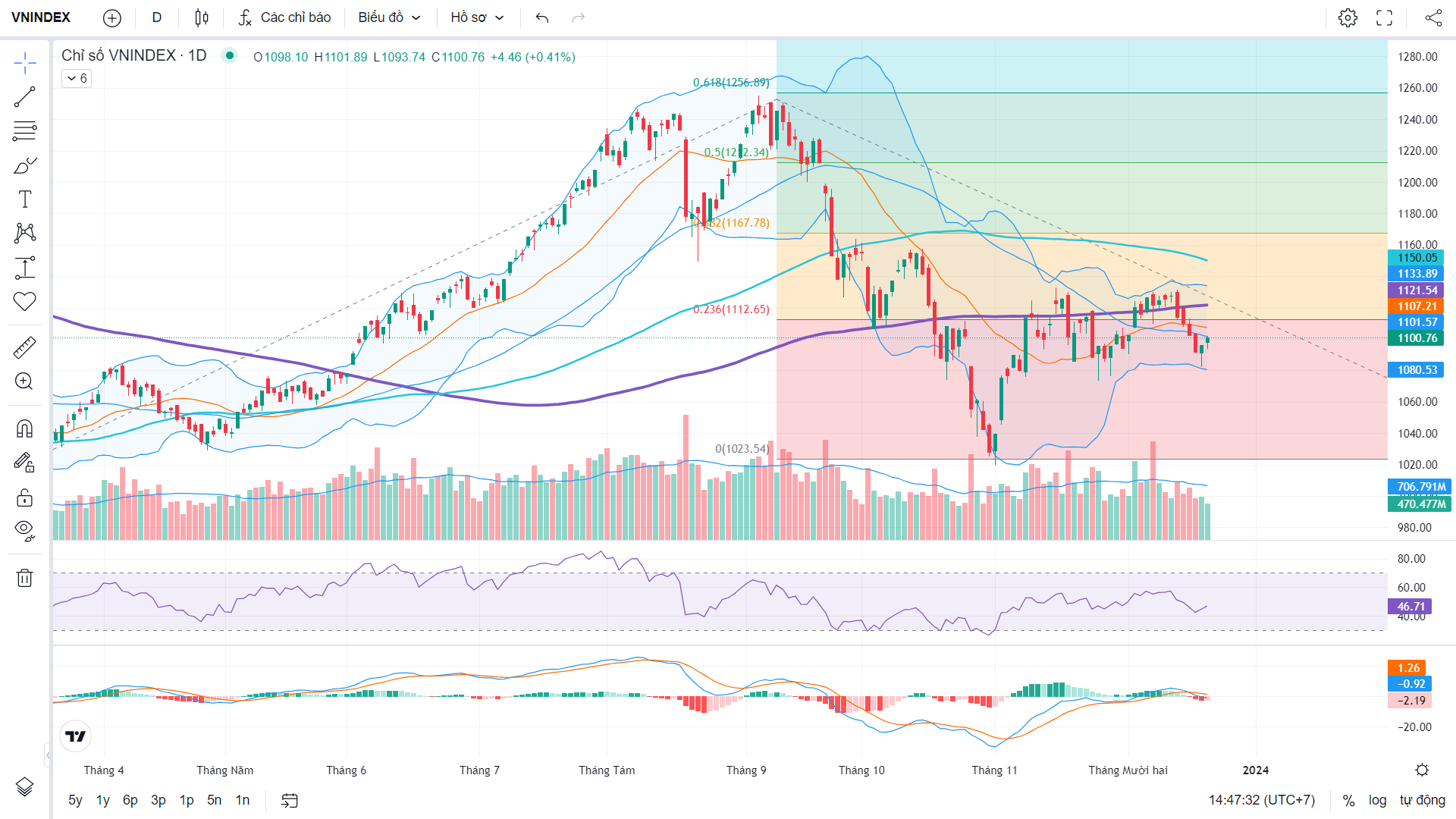Activate the zoom in tool
This screenshot has height=819, width=1456.
24,381
